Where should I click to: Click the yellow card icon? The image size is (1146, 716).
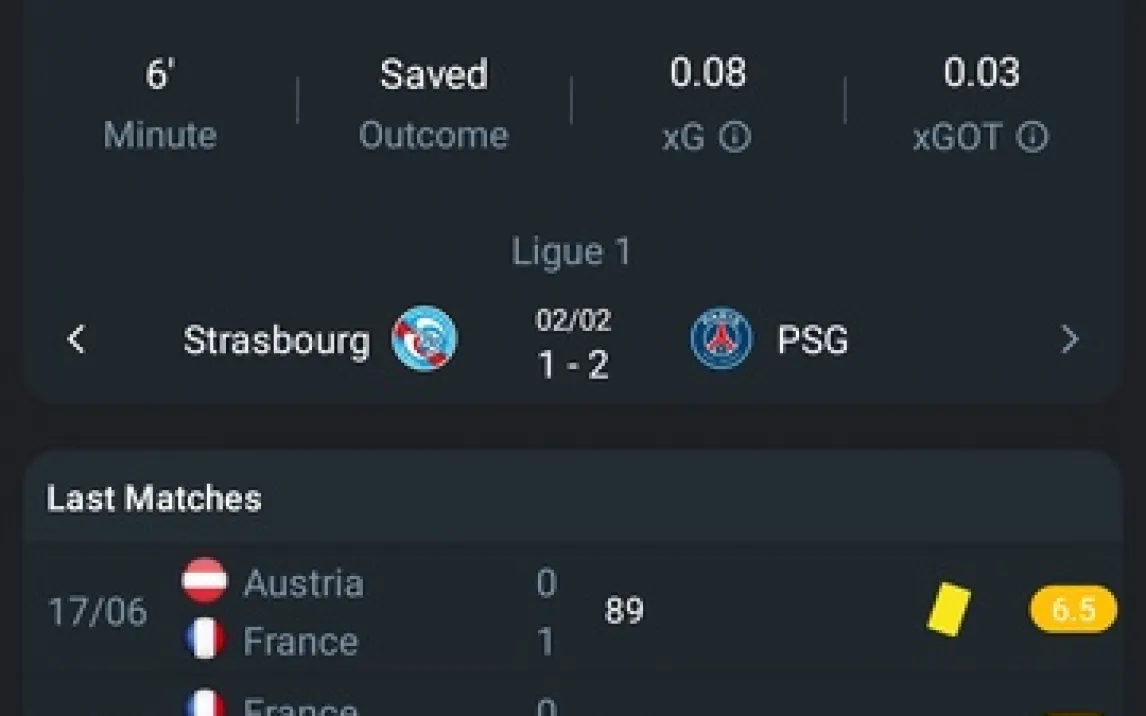(x=948, y=609)
